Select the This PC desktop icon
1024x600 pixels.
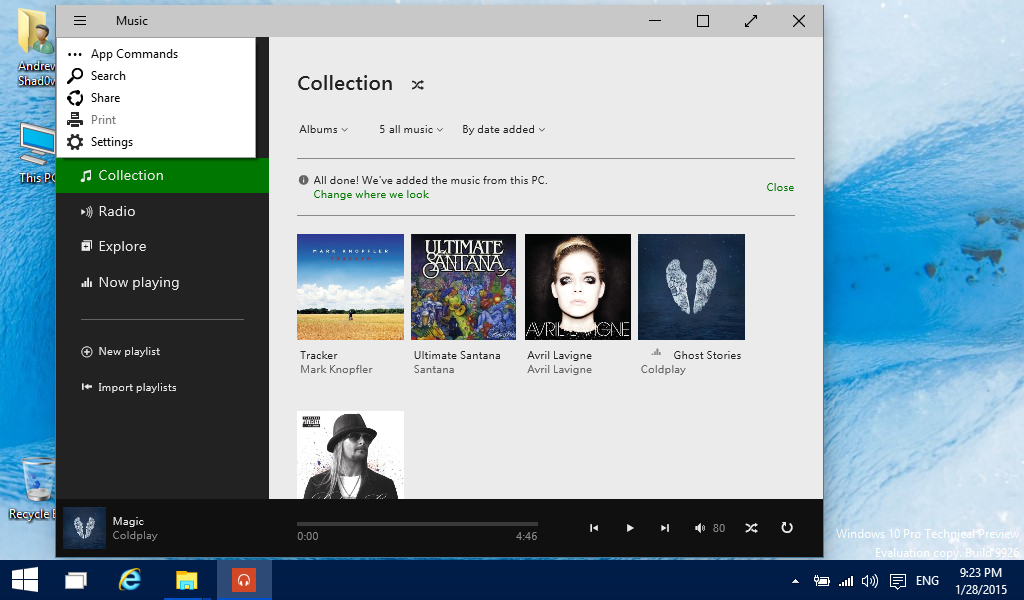[36, 153]
